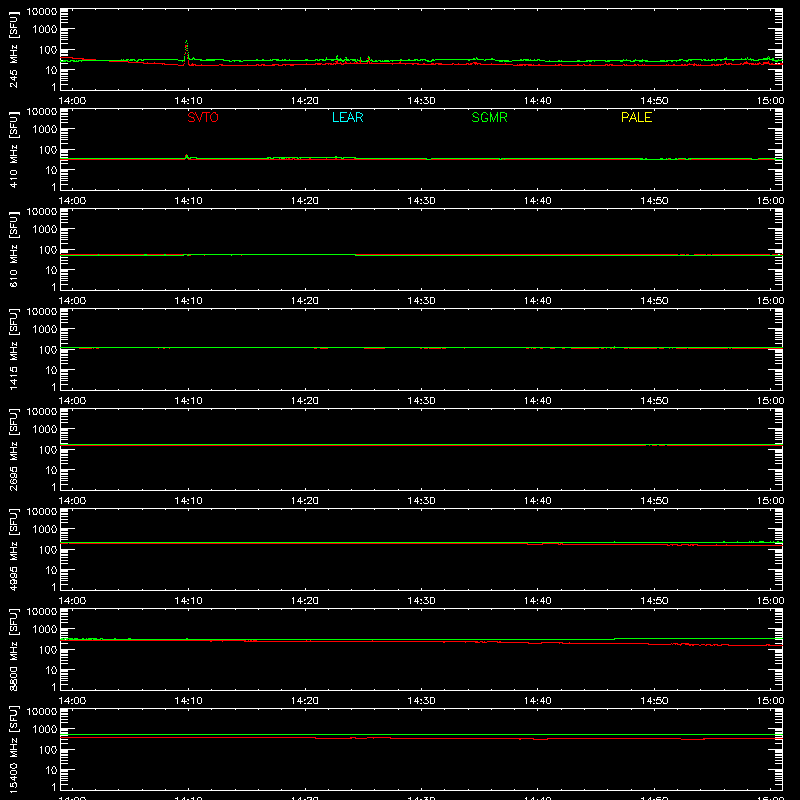
Task: Select the 4995 MHz [SFU] axis title
Action: tap(13, 549)
